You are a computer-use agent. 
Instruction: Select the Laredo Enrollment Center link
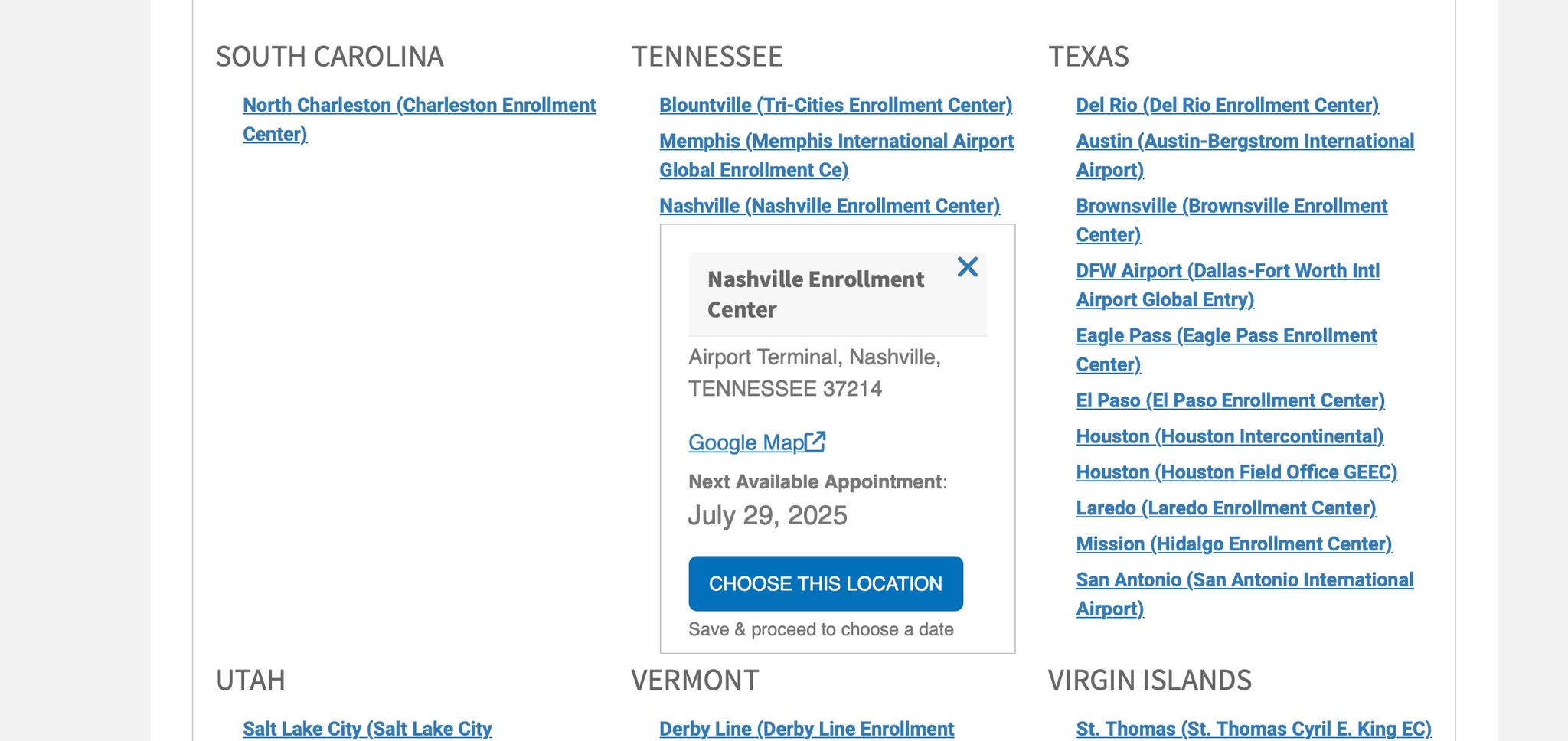click(x=1226, y=508)
